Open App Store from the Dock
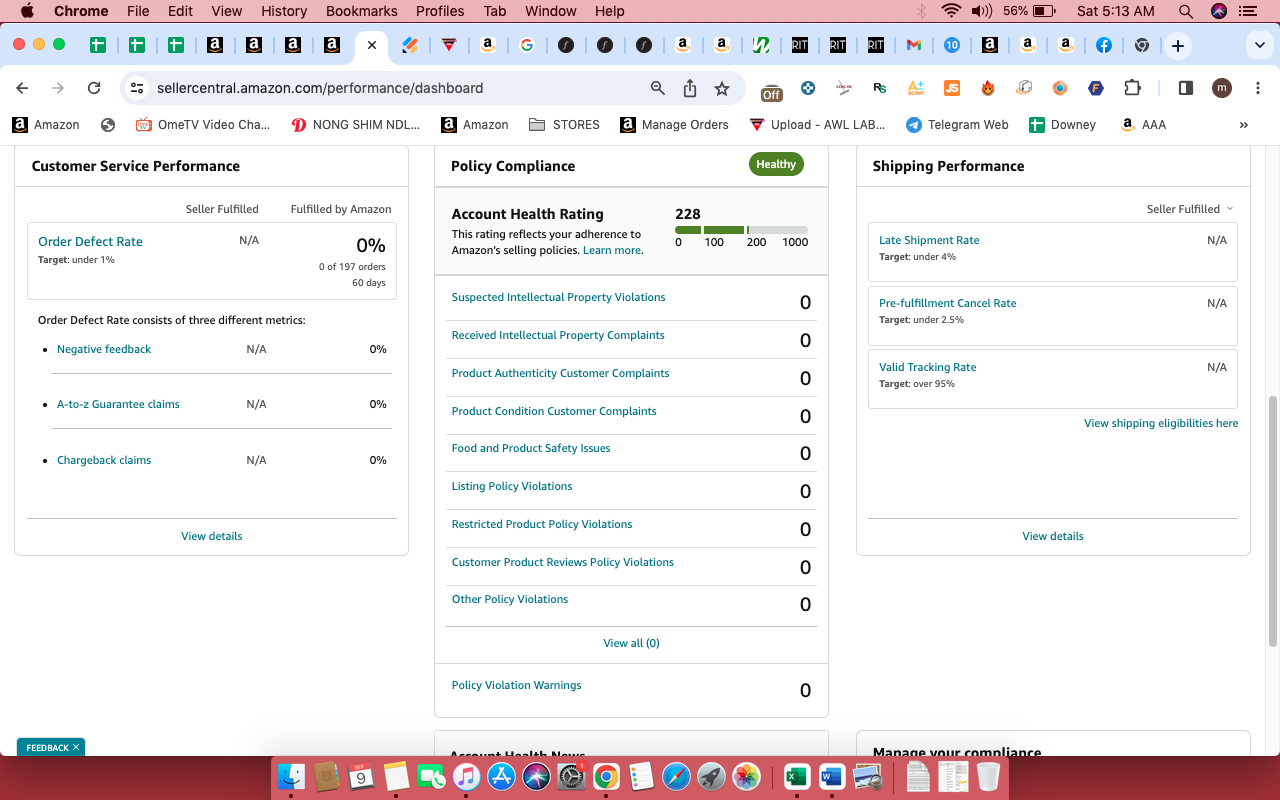 point(502,777)
